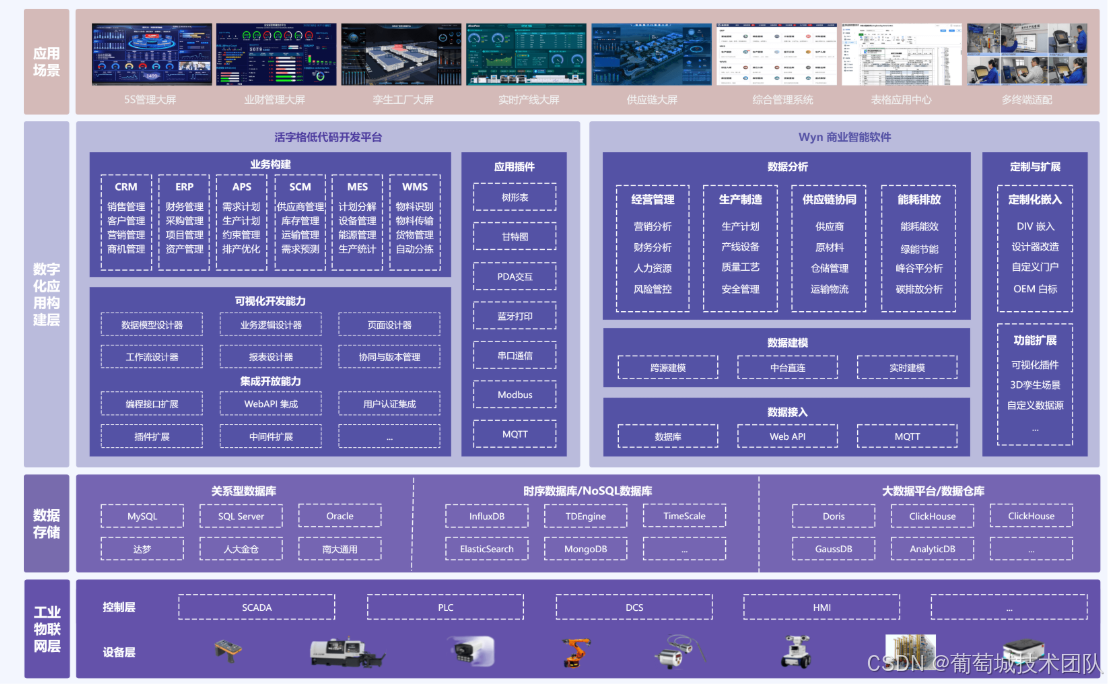1108x684 pixels.
Task: Select the 插件扩展 box
Action: 152,436
